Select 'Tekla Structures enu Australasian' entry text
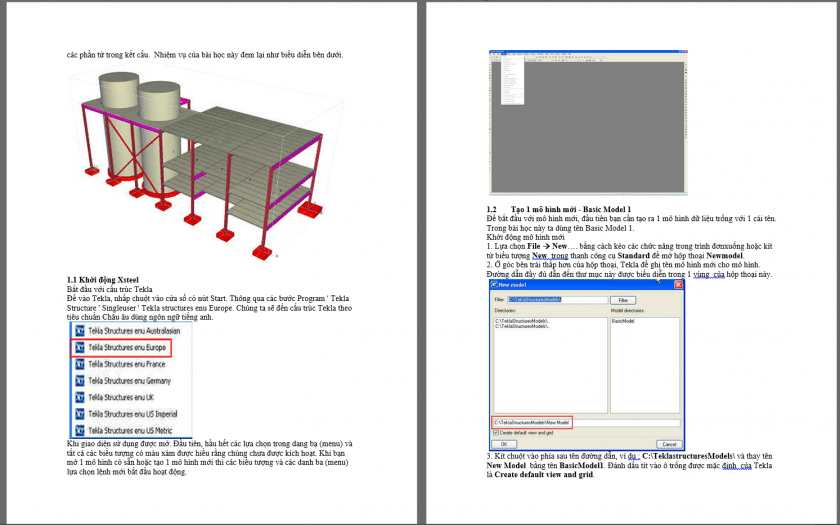 pos(134,331)
